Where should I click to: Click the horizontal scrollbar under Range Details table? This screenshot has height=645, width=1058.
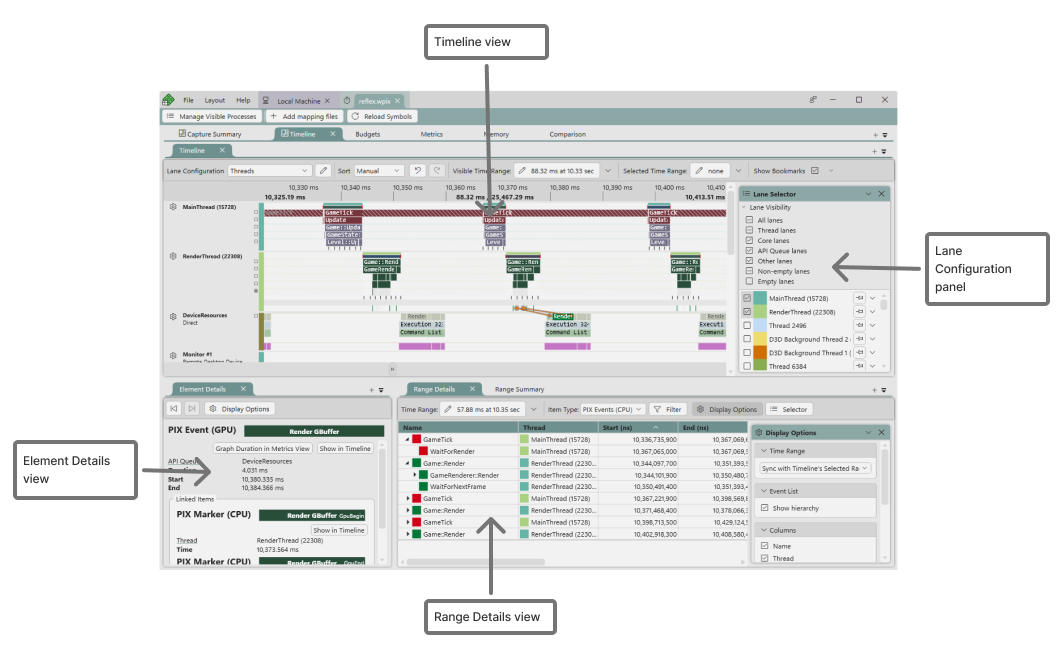pos(476,561)
